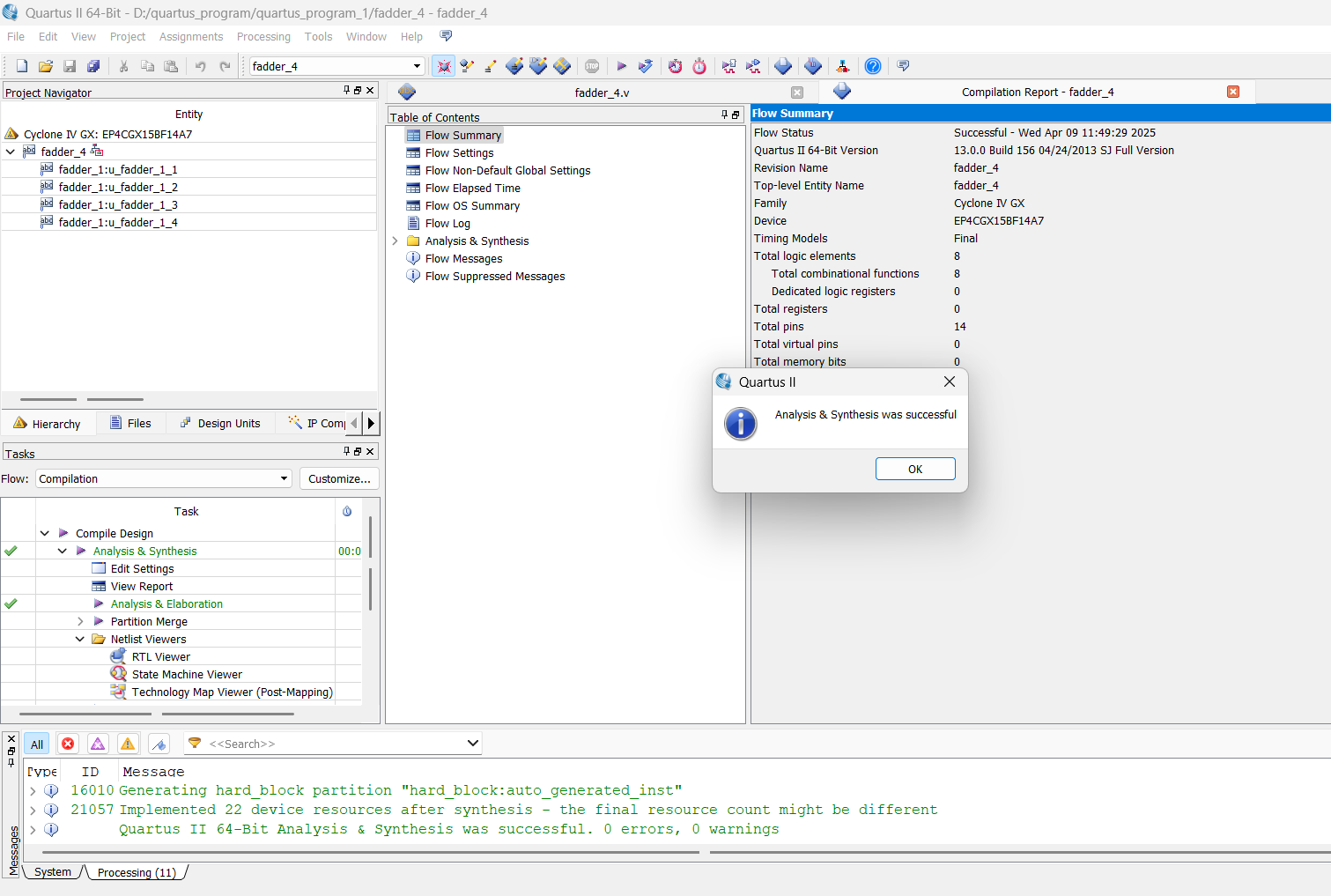
Task: Click the Undo arrow icon
Action: [201, 66]
